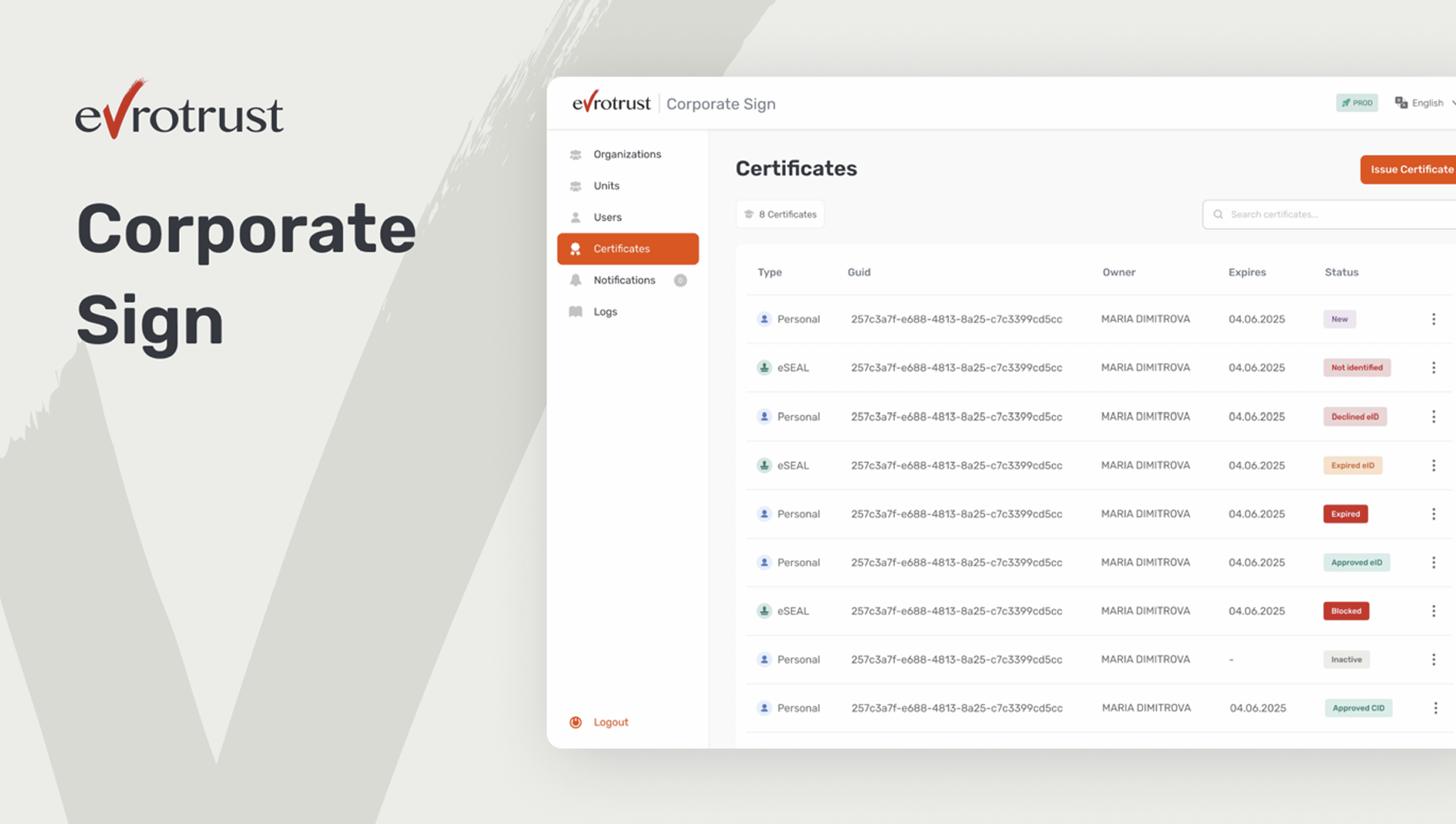Click the Search certificates field
Image resolution: width=1456 pixels, height=824 pixels.
[1330, 214]
